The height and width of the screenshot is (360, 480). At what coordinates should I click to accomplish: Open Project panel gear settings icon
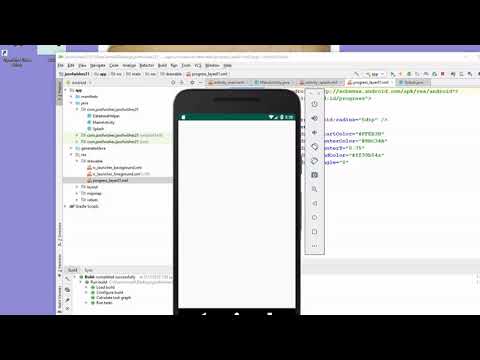[x=192, y=82]
